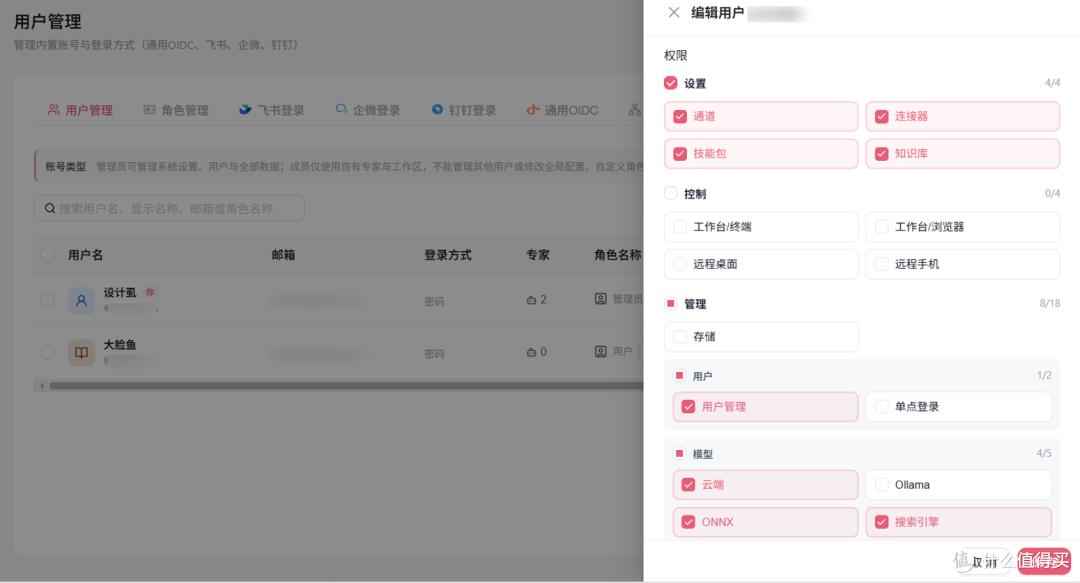Screen dimensions: 1080x583
Task: Click the 4/4 count beside 设置
Action: point(1052,83)
